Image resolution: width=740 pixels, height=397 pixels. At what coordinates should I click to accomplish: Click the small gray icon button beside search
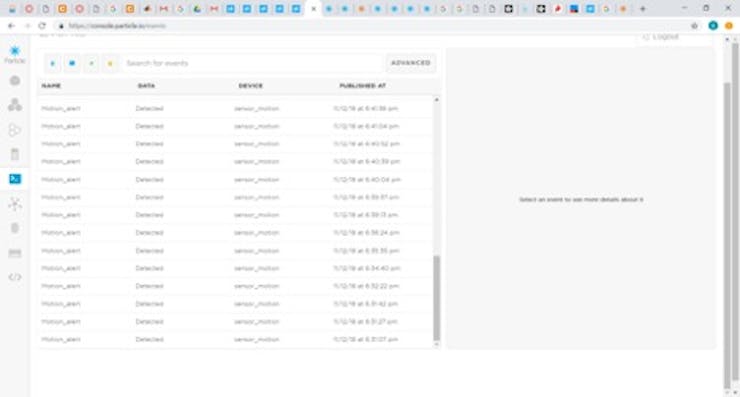91,63
